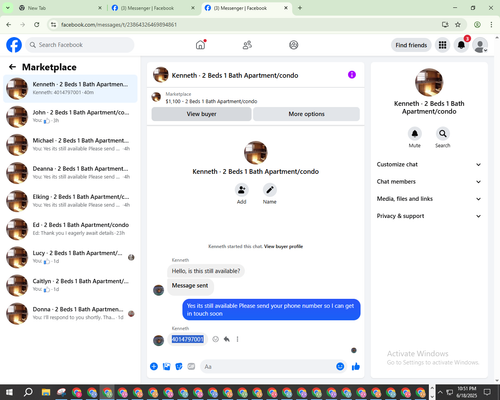Open more actions plus icon in composer
500x400 pixels.
154,367
